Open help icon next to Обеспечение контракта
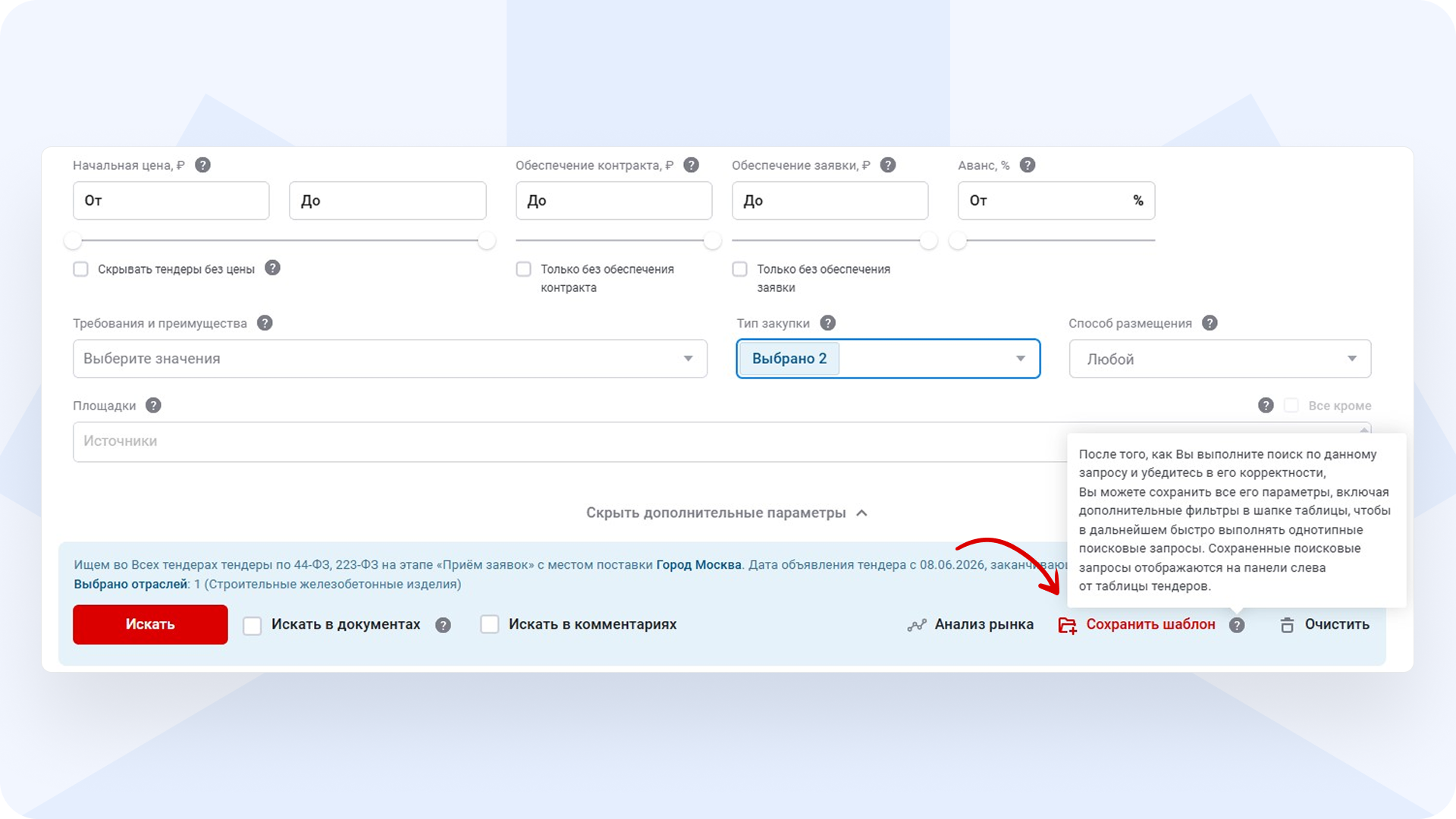1456x819 pixels. click(x=691, y=165)
